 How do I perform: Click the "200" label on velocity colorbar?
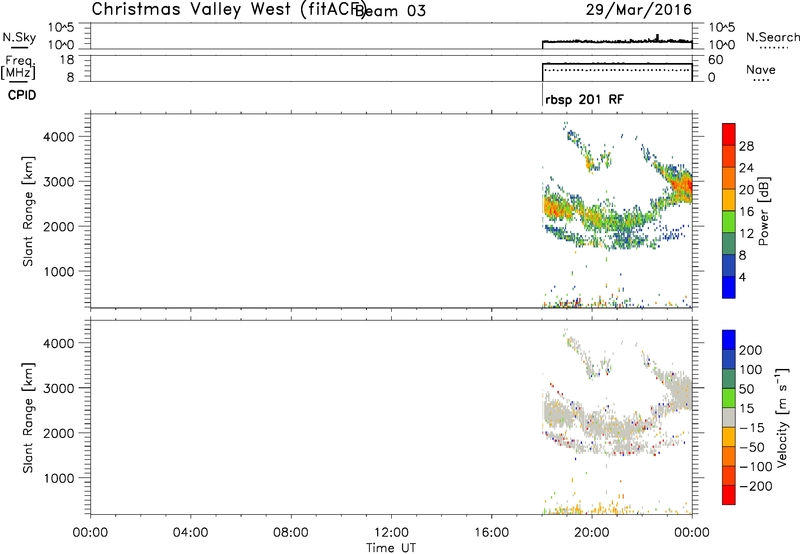pyautogui.click(x=751, y=350)
